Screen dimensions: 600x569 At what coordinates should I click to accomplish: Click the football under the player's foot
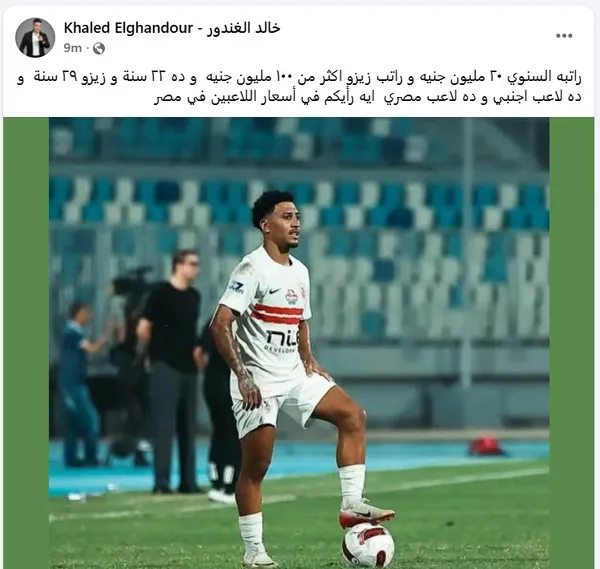pos(368,545)
